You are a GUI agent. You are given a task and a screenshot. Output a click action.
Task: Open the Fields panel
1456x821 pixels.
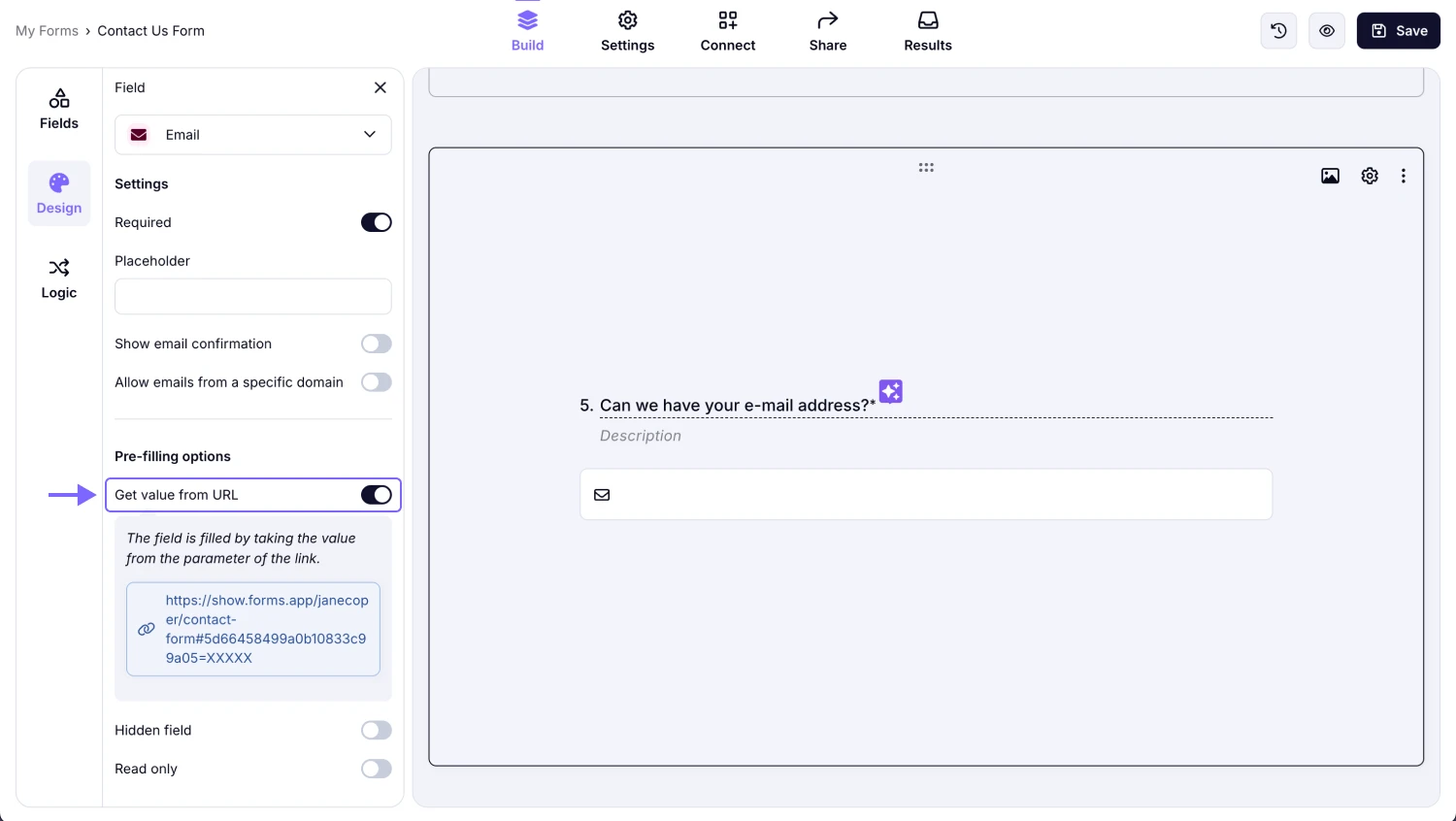coord(59,108)
